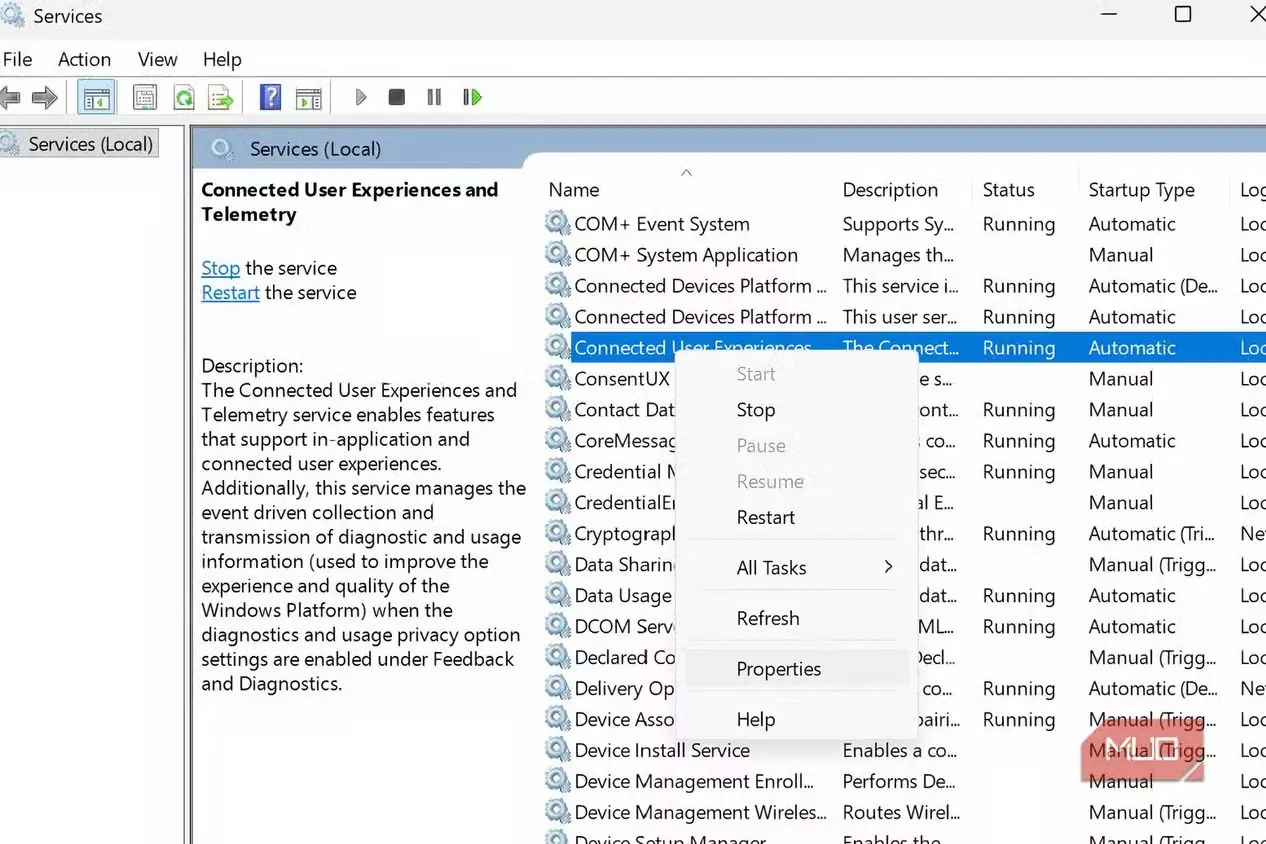Select the Device Install Service row
The image size is (1266, 844).
pyautogui.click(x=662, y=750)
